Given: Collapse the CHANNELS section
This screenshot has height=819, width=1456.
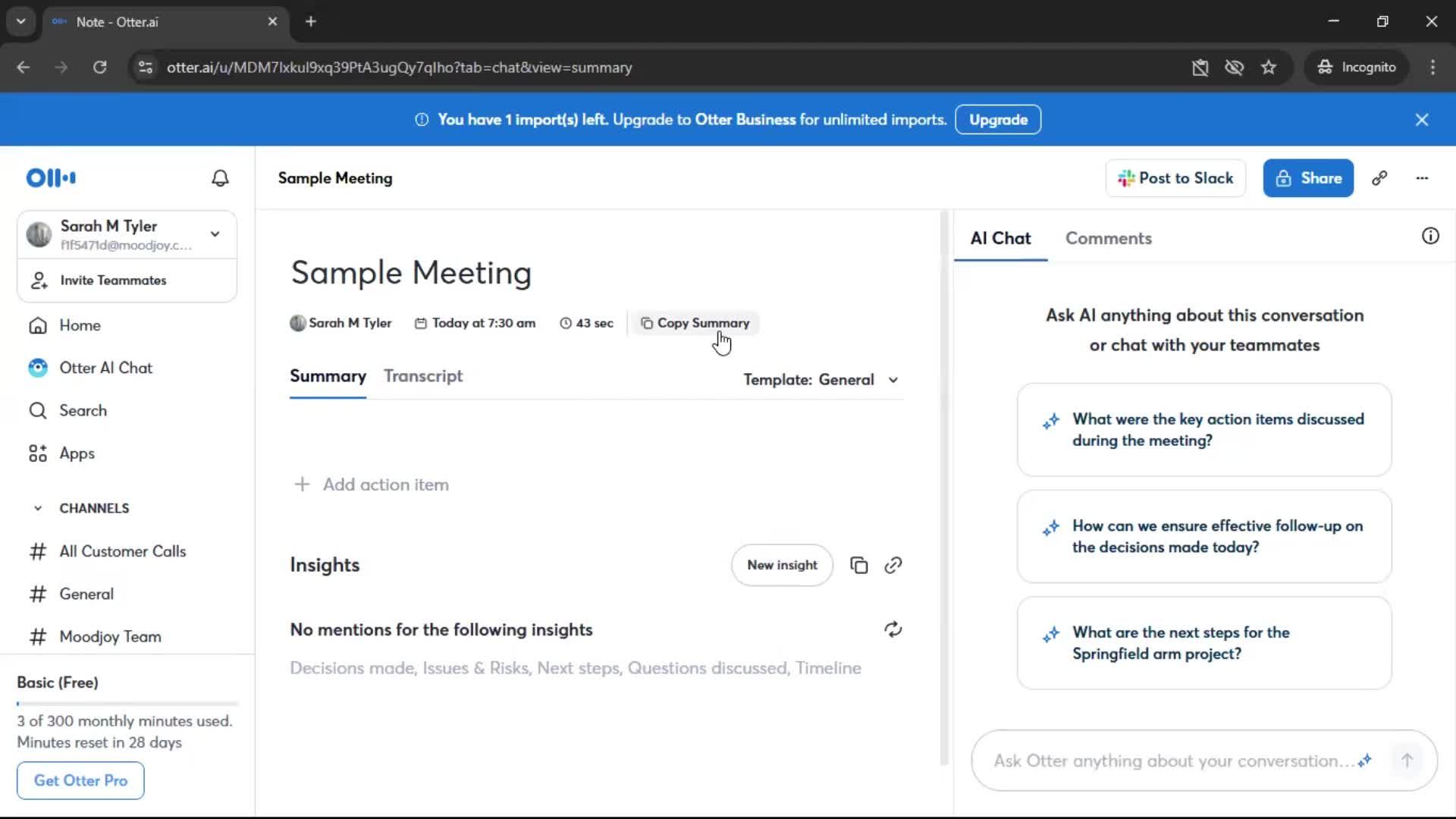Looking at the screenshot, I should [38, 509].
